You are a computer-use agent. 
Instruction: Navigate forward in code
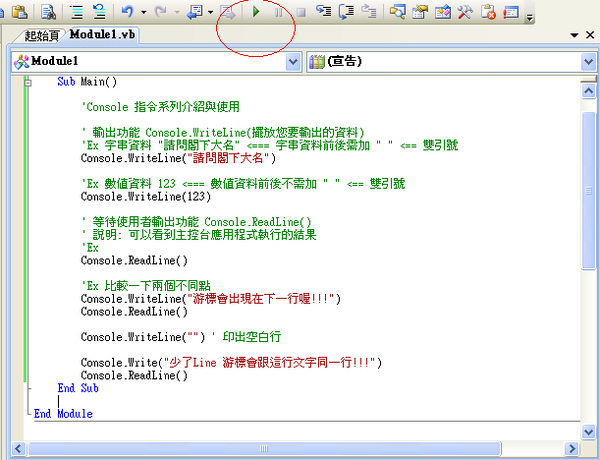[228, 13]
